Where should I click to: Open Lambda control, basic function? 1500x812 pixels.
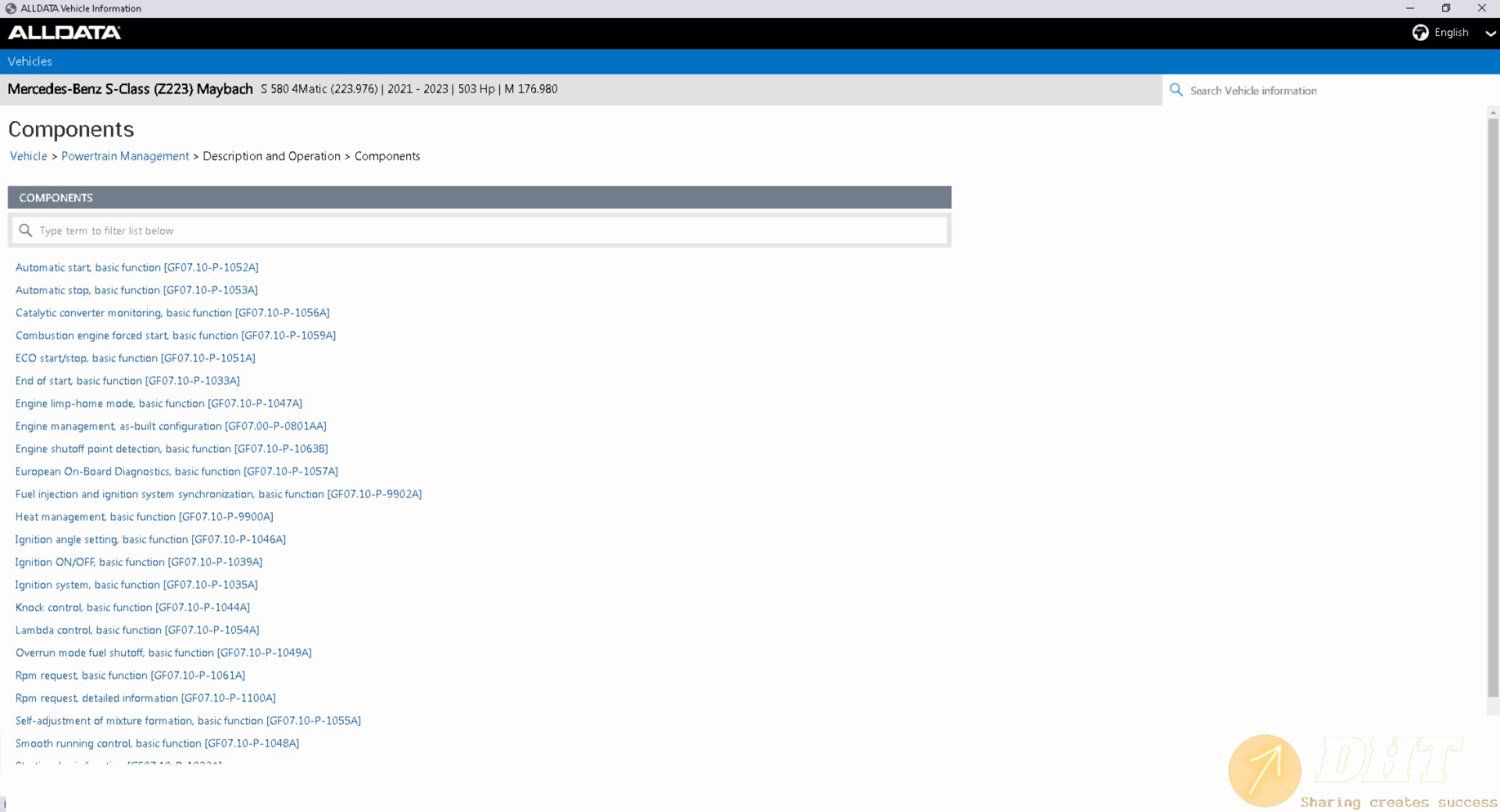pyautogui.click(x=137, y=630)
